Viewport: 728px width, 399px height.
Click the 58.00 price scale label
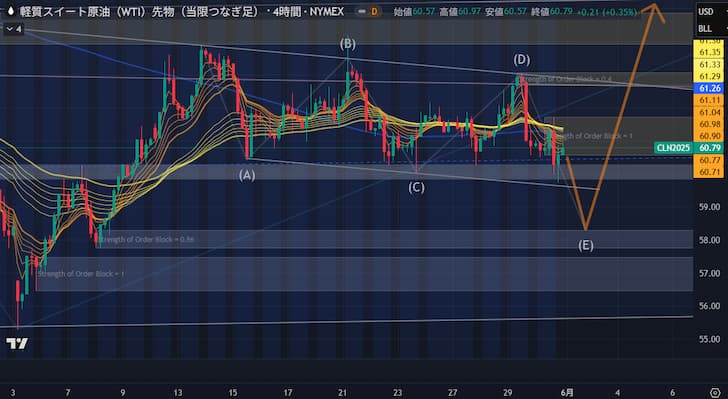click(x=710, y=240)
